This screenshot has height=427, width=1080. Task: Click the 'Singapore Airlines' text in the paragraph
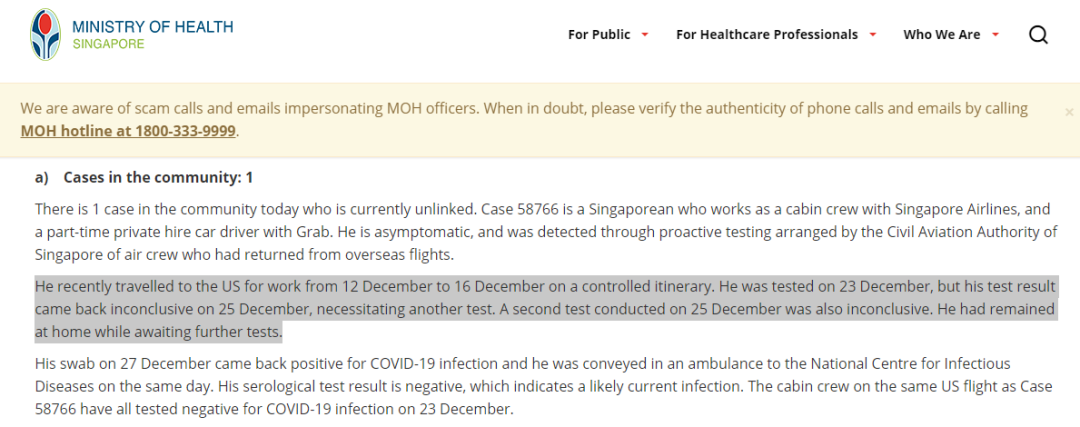click(765, 209)
